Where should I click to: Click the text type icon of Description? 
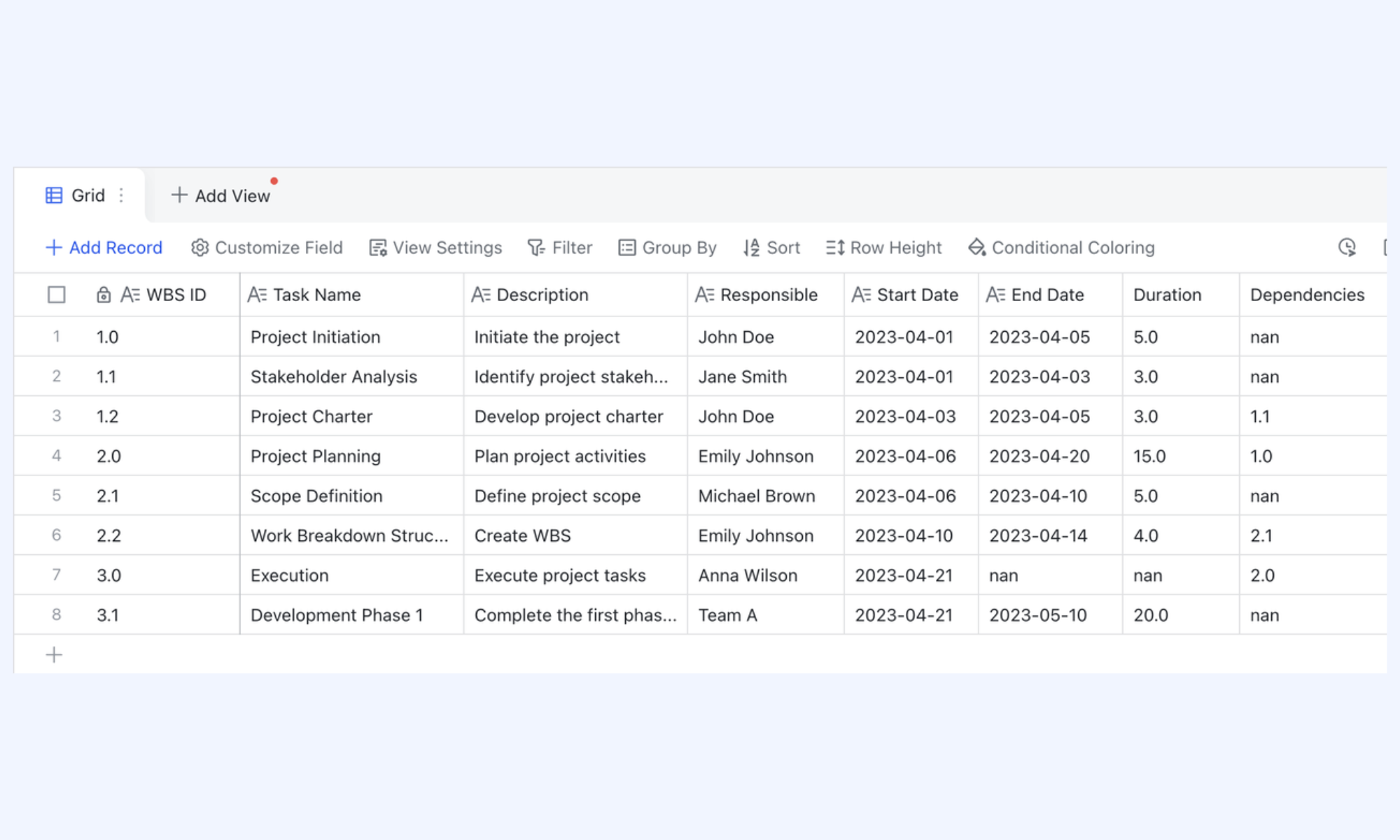coord(481,295)
